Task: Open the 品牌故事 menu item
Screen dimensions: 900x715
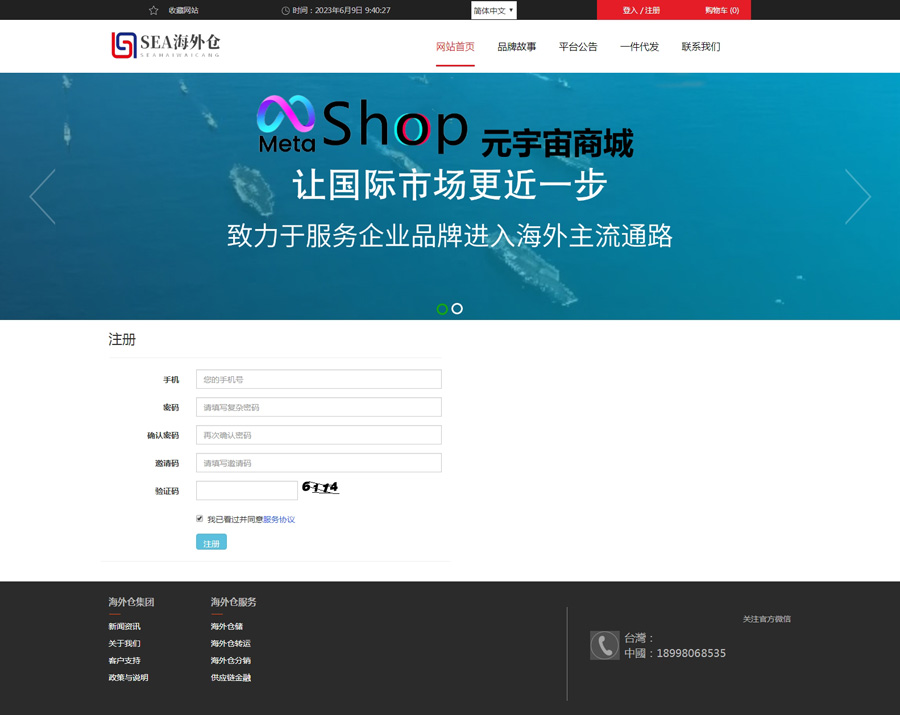Action: (516, 47)
